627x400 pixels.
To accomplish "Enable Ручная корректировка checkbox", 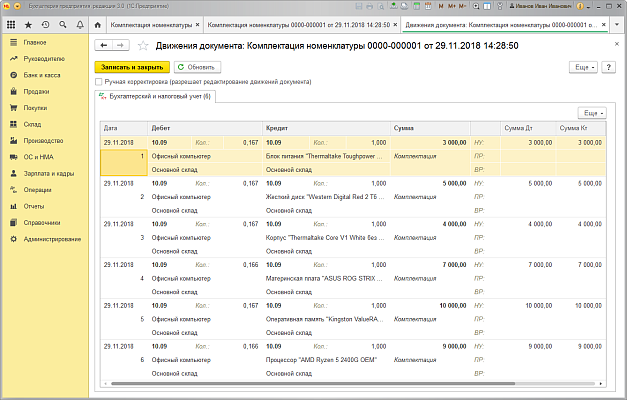I will coord(98,81).
